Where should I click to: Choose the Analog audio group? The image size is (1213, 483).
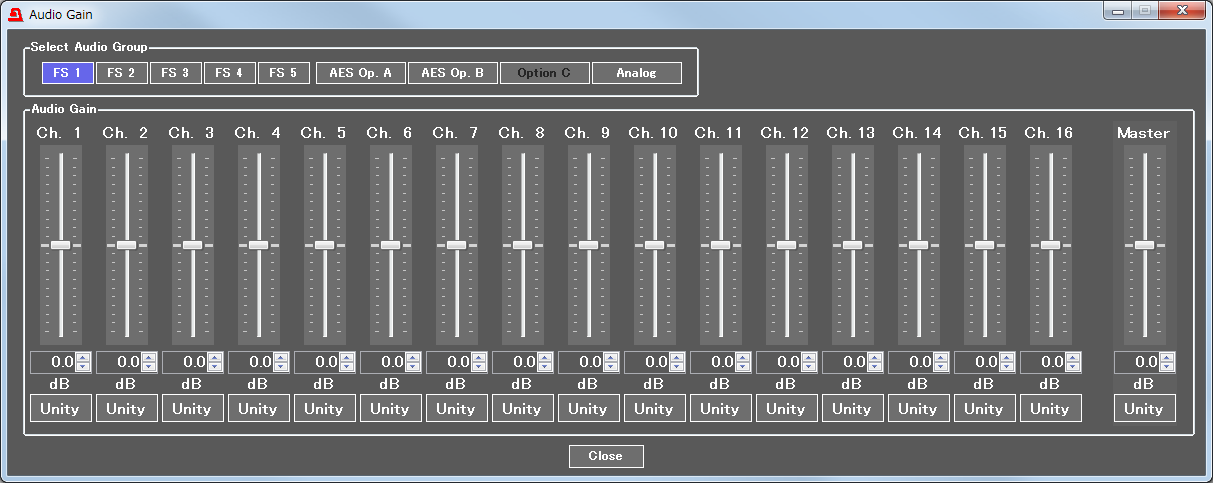pos(636,73)
